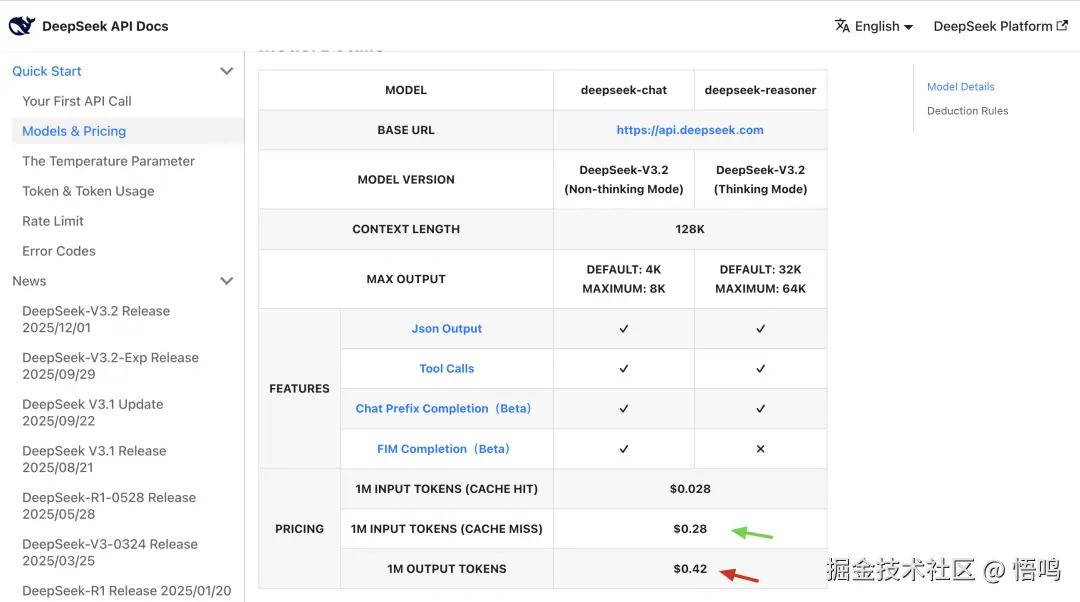Click the MAX OUTPUT row label
1080x602 pixels.
406,279
